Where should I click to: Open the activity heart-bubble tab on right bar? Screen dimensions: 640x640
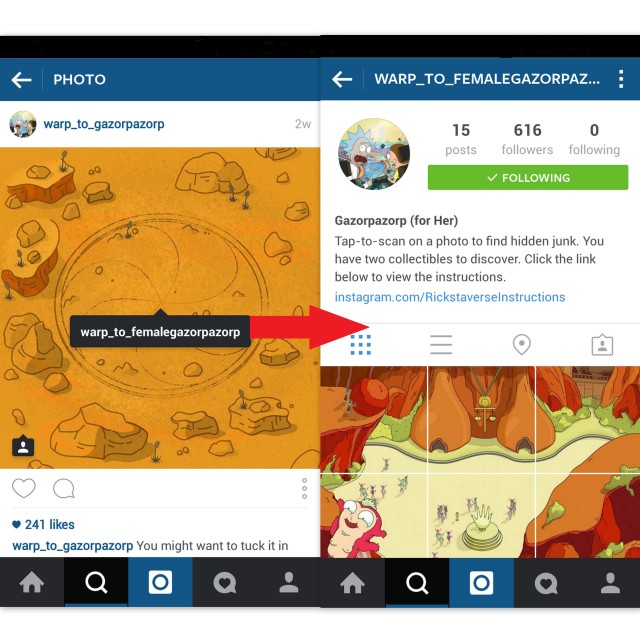click(546, 582)
